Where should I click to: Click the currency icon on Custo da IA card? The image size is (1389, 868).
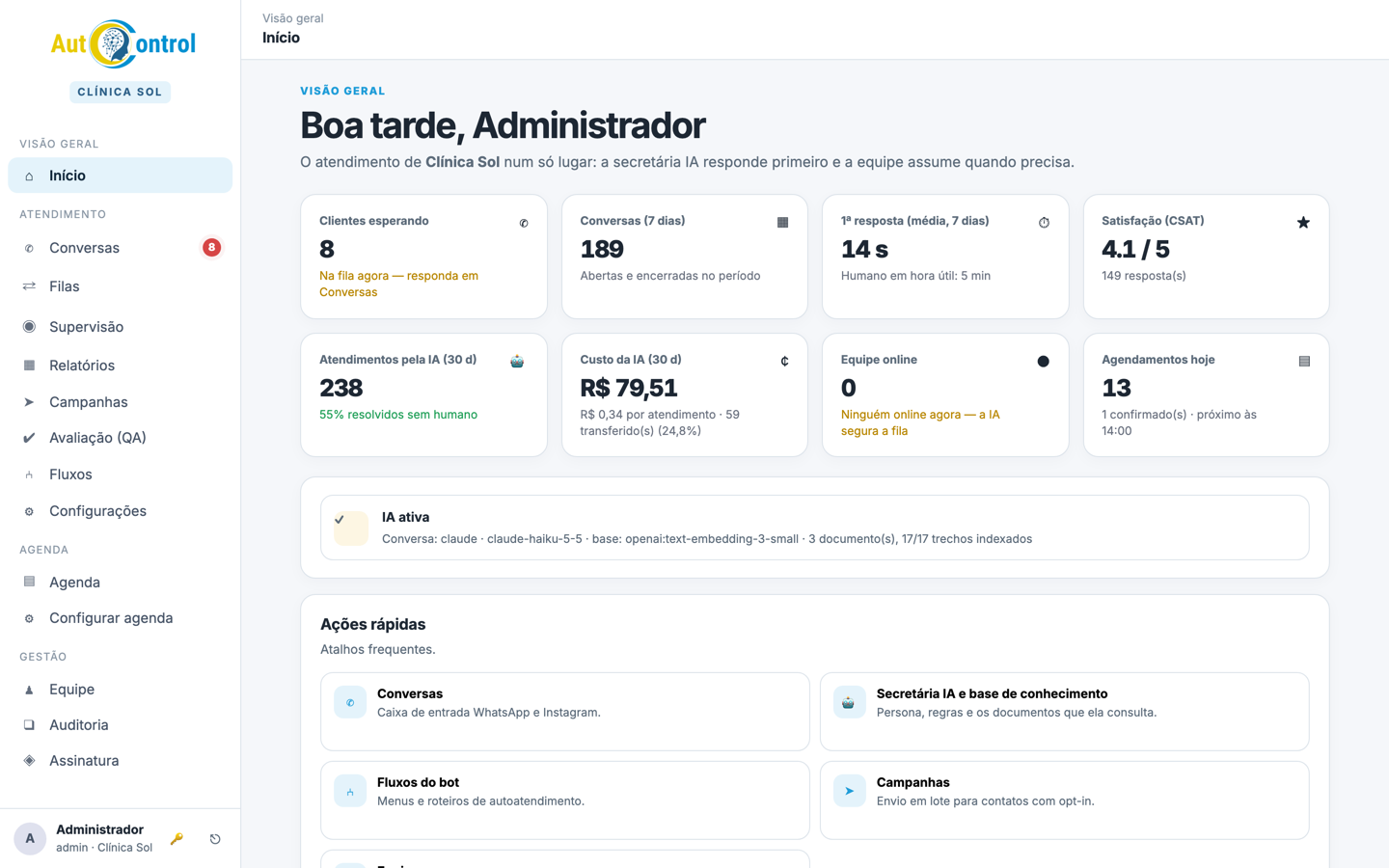click(x=784, y=362)
